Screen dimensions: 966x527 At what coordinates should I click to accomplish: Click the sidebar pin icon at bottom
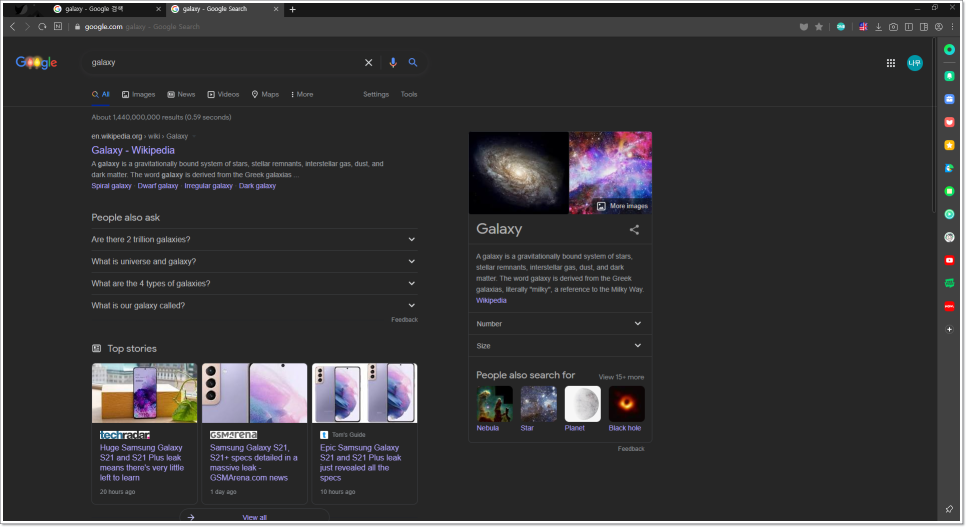(x=949, y=509)
